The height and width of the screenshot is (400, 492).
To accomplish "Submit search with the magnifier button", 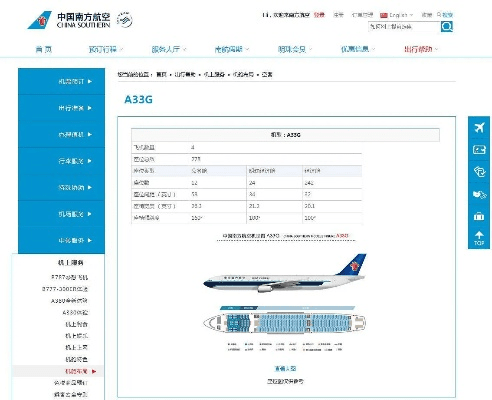I will (447, 26).
